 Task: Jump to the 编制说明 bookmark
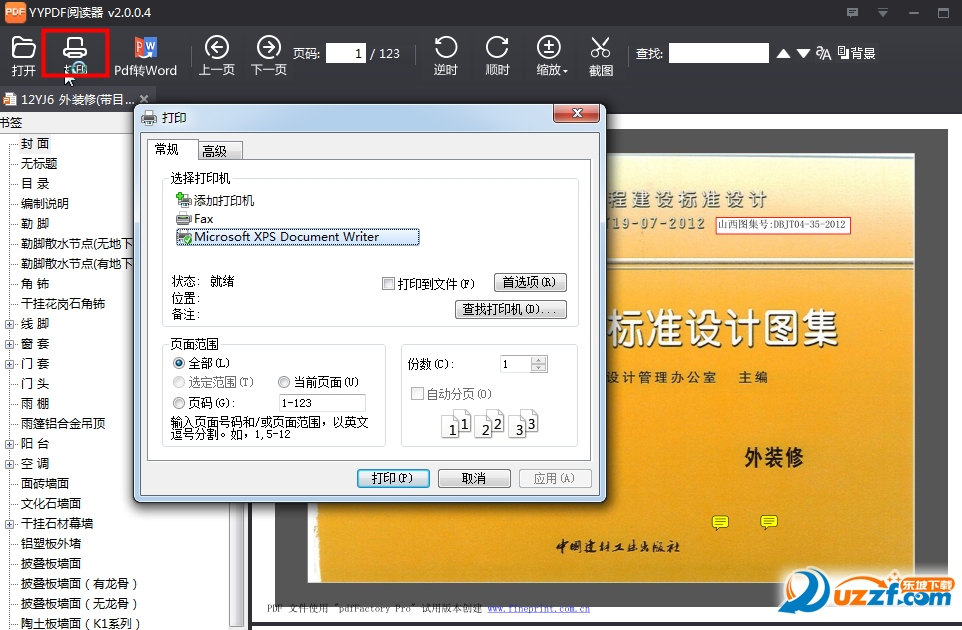pos(45,204)
